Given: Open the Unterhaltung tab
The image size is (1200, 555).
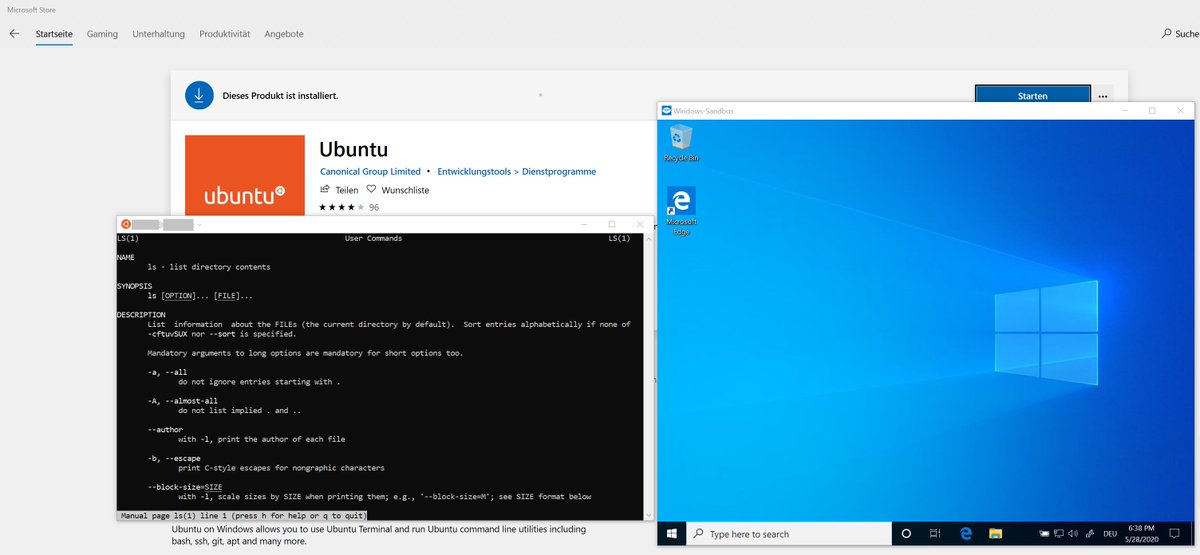Looking at the screenshot, I should (158, 33).
